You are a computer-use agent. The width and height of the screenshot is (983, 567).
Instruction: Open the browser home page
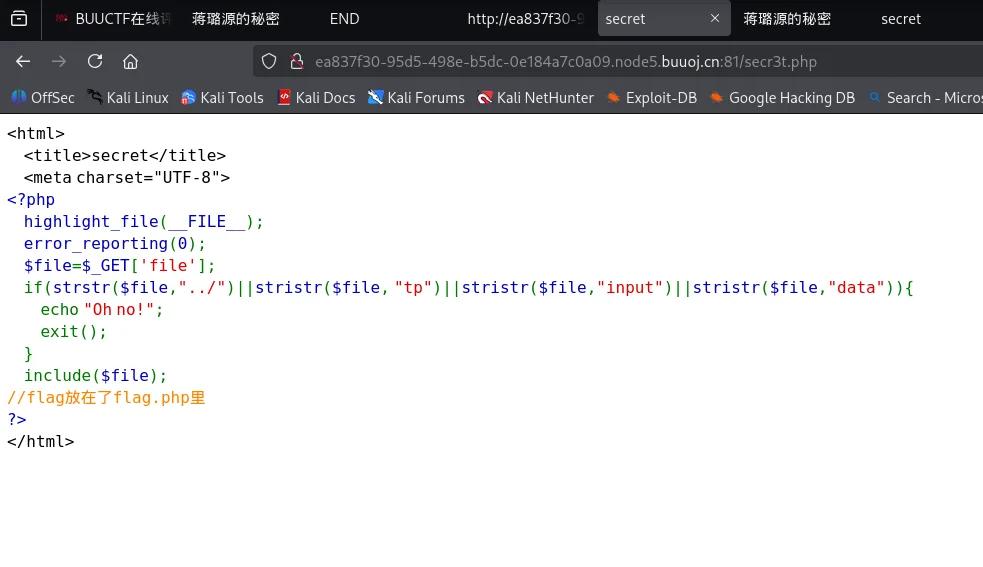pos(130,61)
